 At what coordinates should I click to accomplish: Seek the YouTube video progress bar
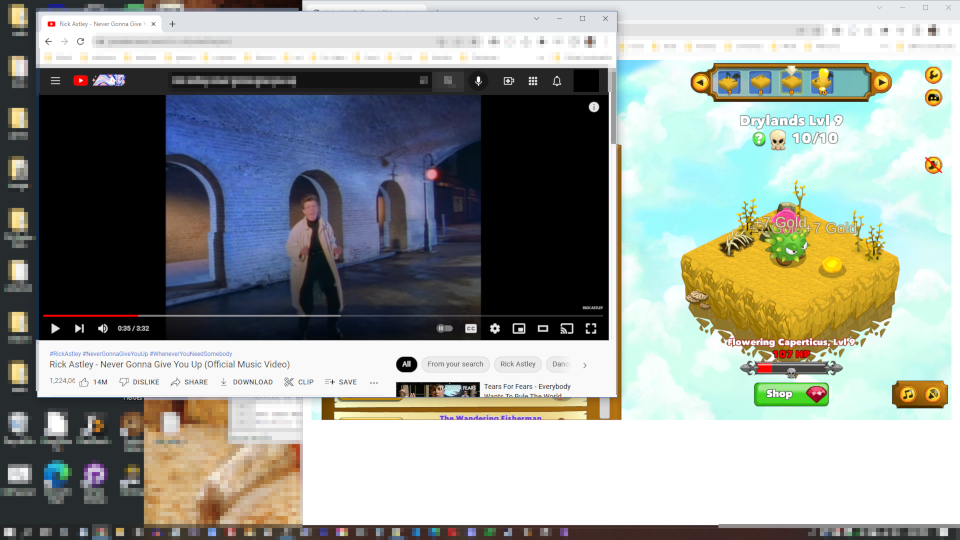pyautogui.click(x=323, y=316)
